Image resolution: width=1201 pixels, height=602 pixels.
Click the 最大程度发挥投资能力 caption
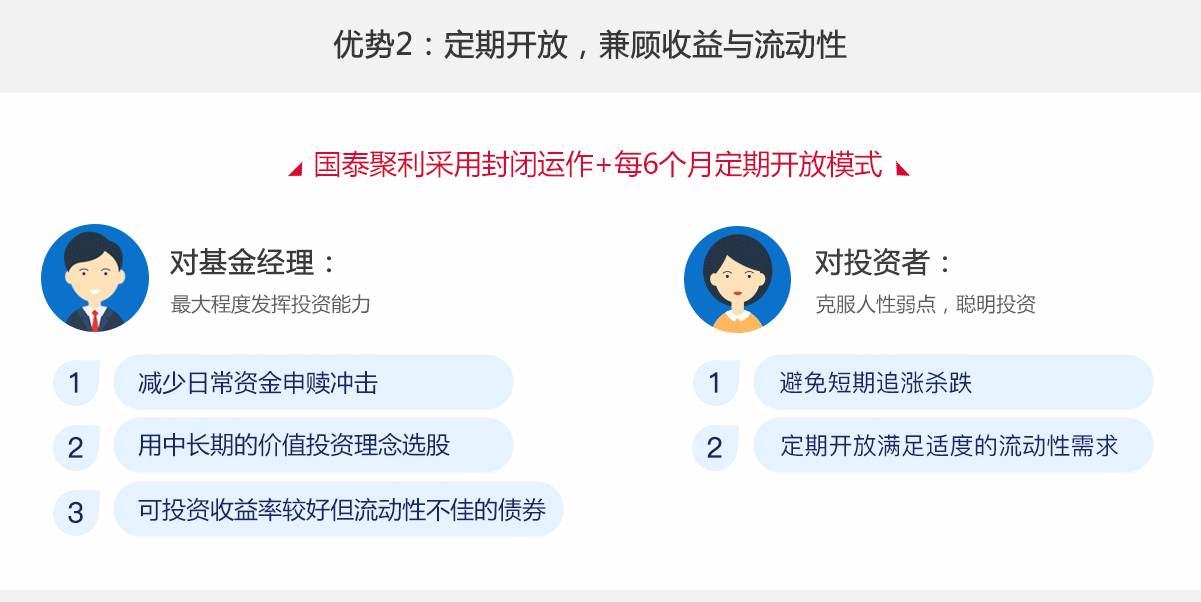270,304
